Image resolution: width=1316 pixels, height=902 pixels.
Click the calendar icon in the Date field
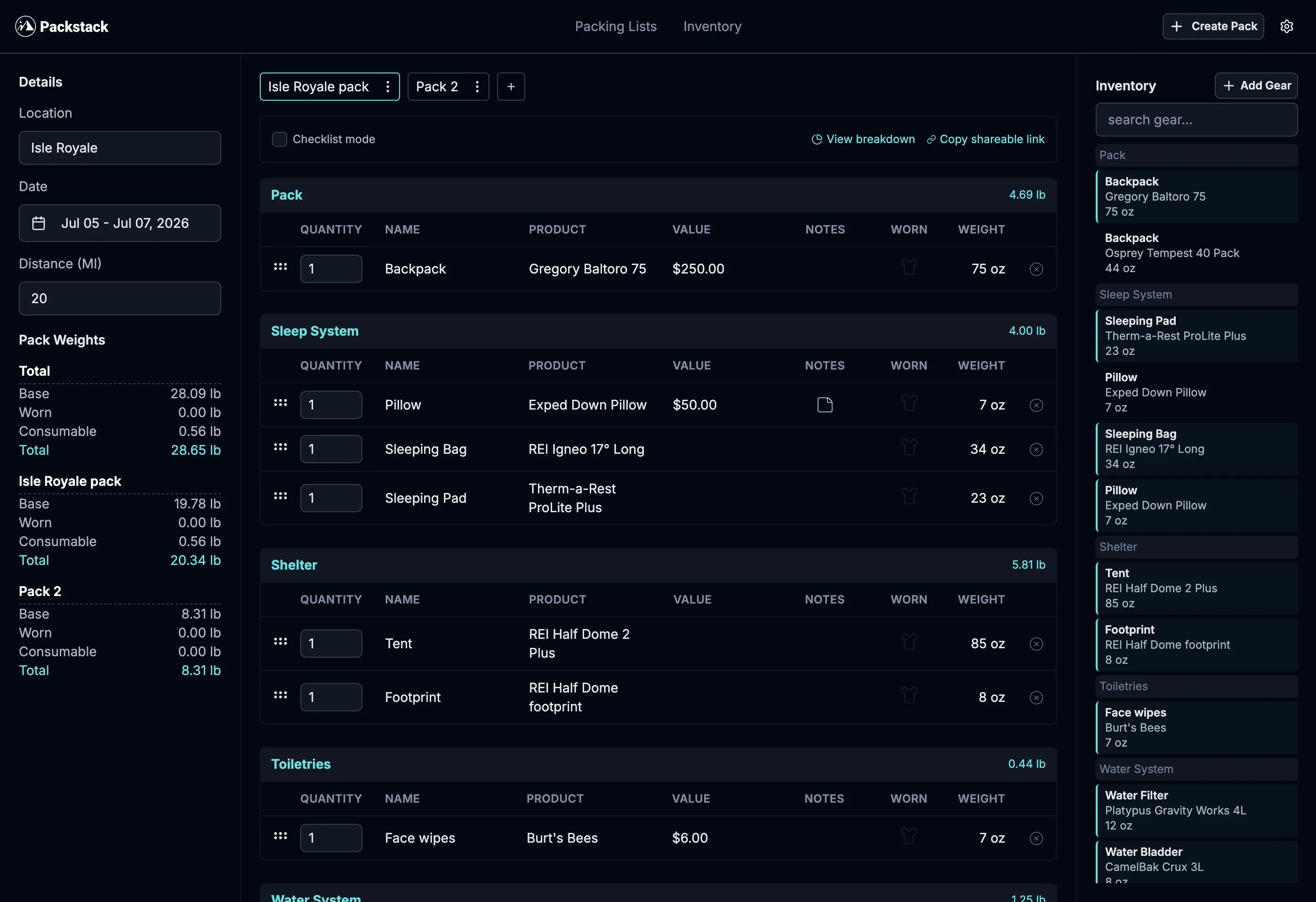(39, 223)
